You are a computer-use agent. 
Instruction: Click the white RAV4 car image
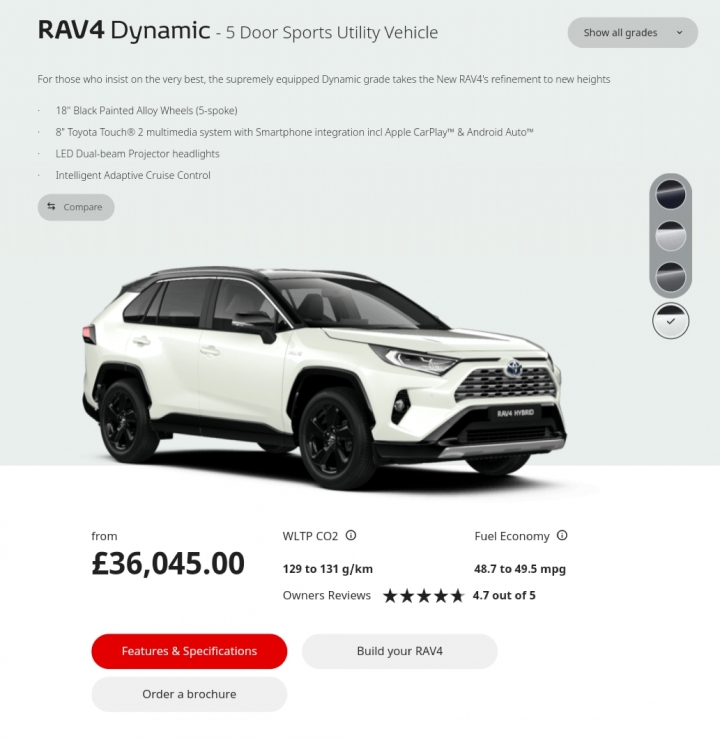324,376
